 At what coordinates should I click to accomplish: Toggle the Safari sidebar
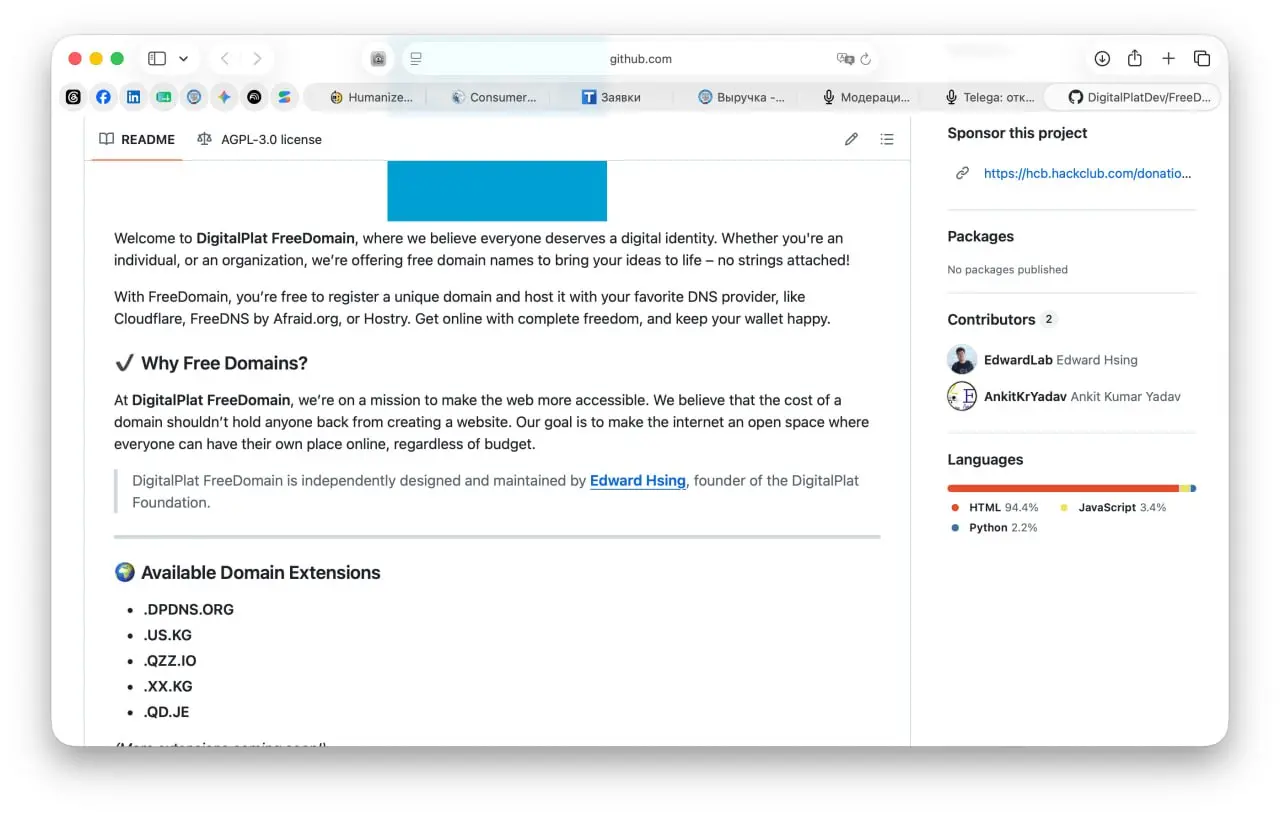pyautogui.click(x=157, y=59)
